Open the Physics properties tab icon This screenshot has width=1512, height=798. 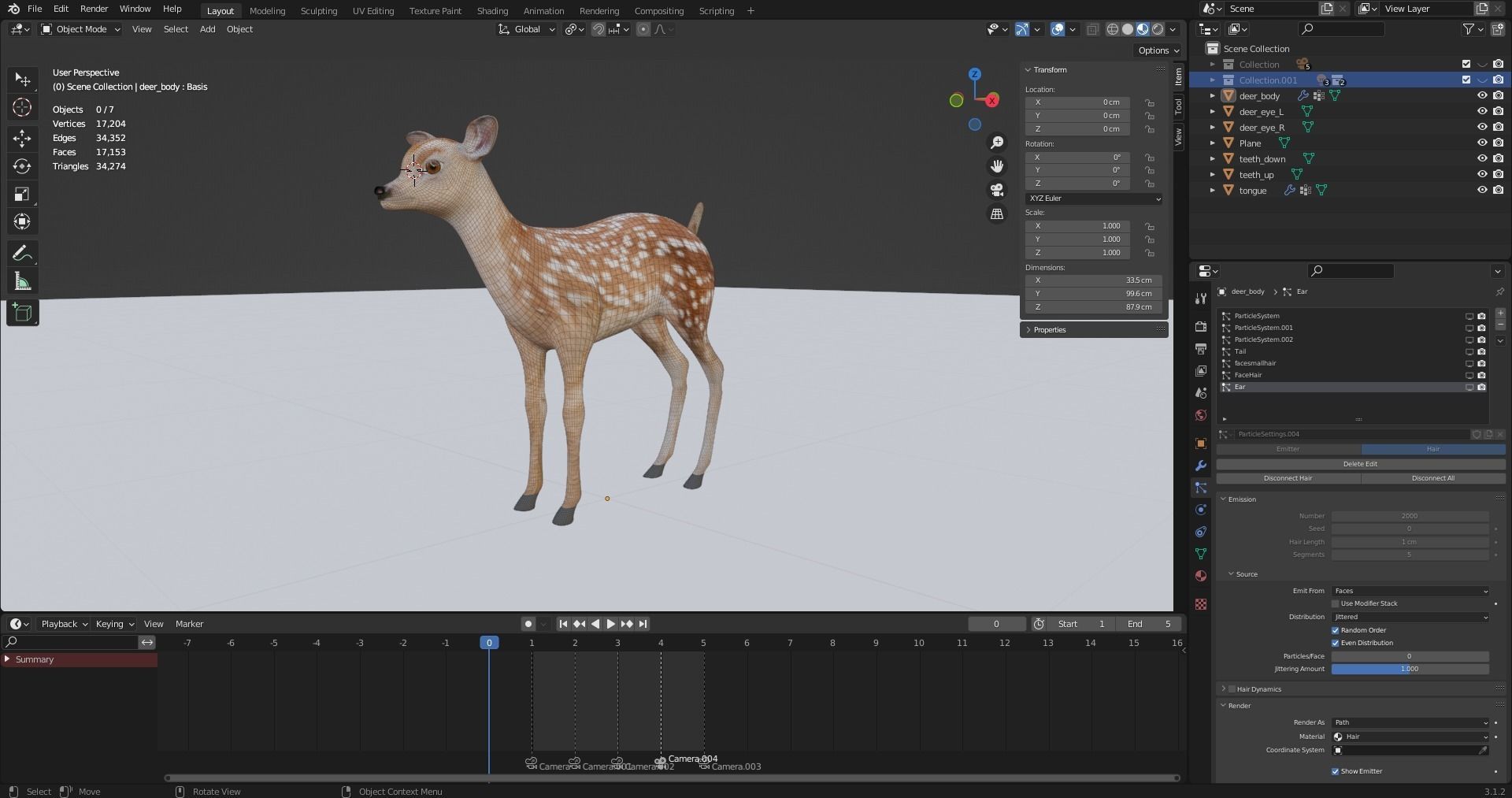(x=1200, y=510)
